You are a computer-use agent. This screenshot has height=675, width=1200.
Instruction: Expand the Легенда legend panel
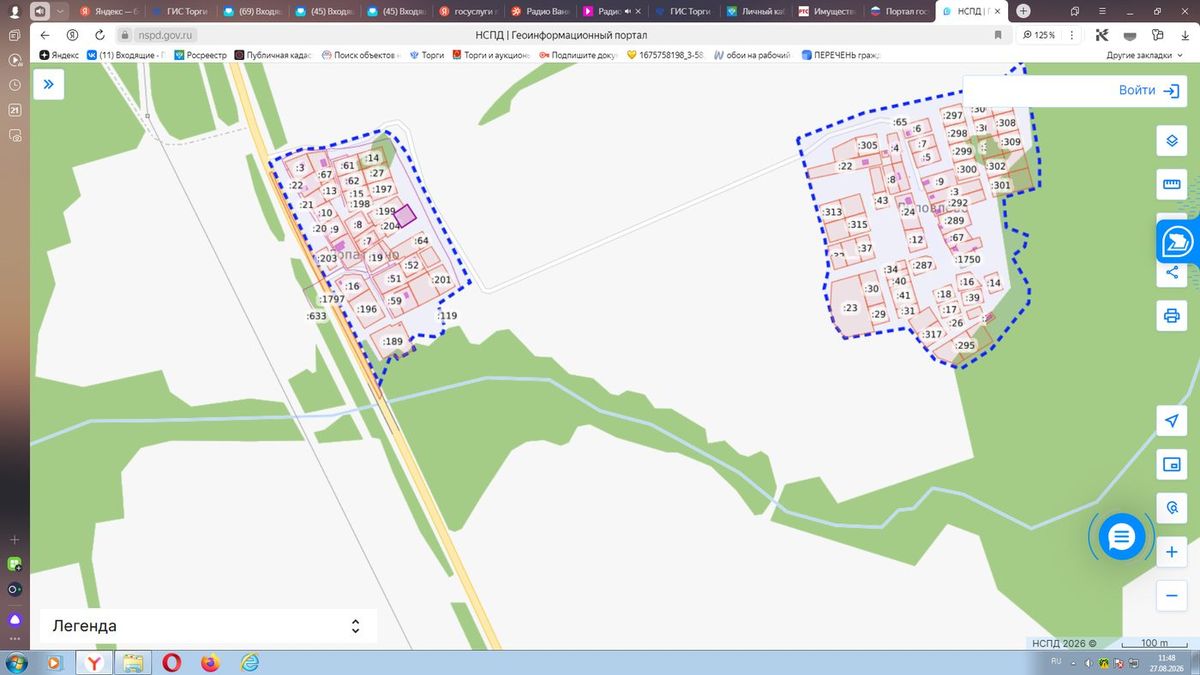tap(208, 626)
